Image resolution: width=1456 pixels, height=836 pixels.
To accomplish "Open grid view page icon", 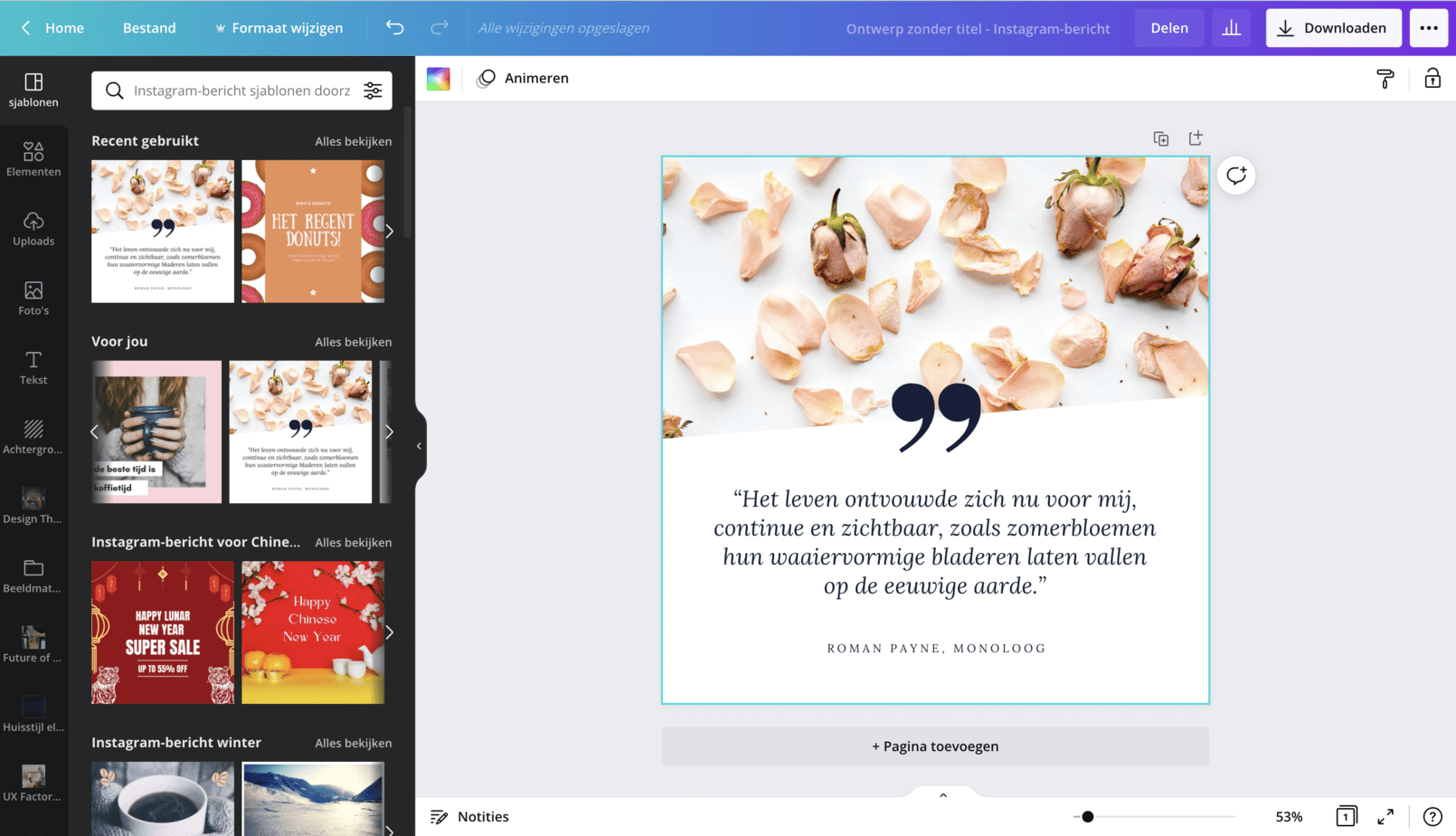I will coord(1346,817).
